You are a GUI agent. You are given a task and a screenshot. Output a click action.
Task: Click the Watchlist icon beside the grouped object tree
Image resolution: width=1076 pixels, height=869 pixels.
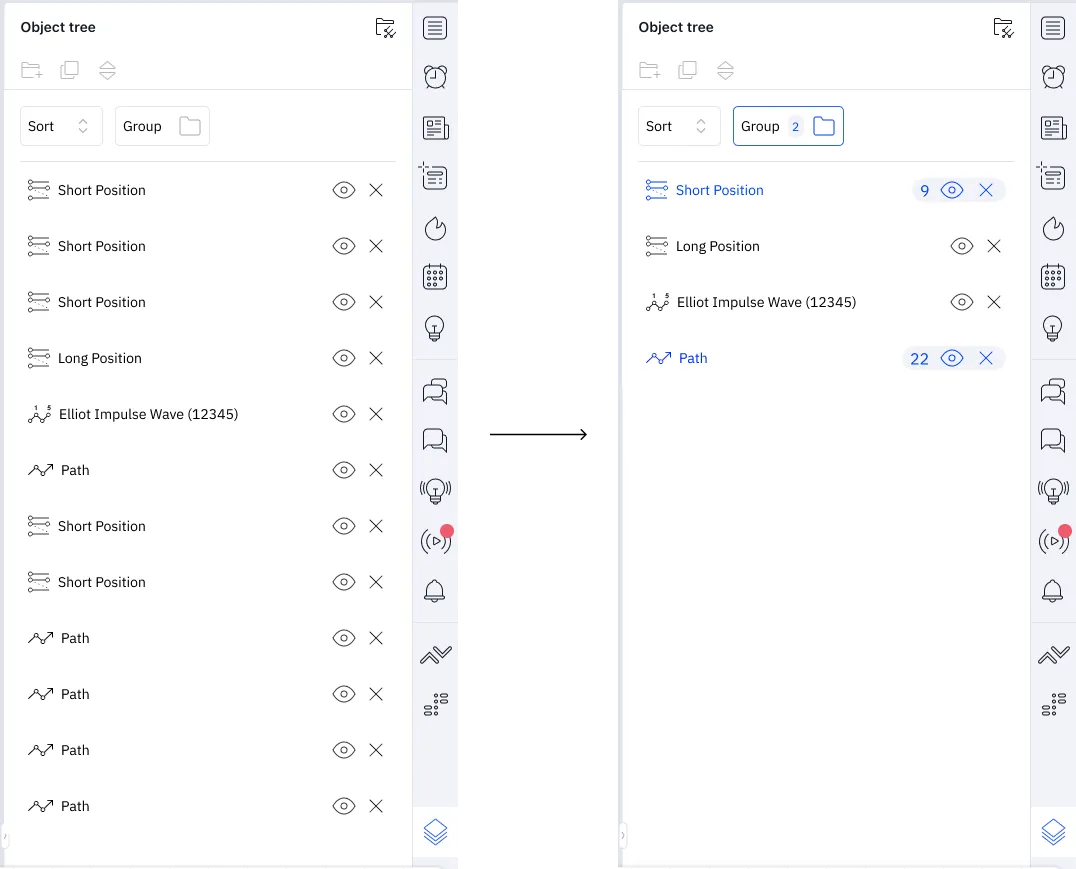(1053, 28)
